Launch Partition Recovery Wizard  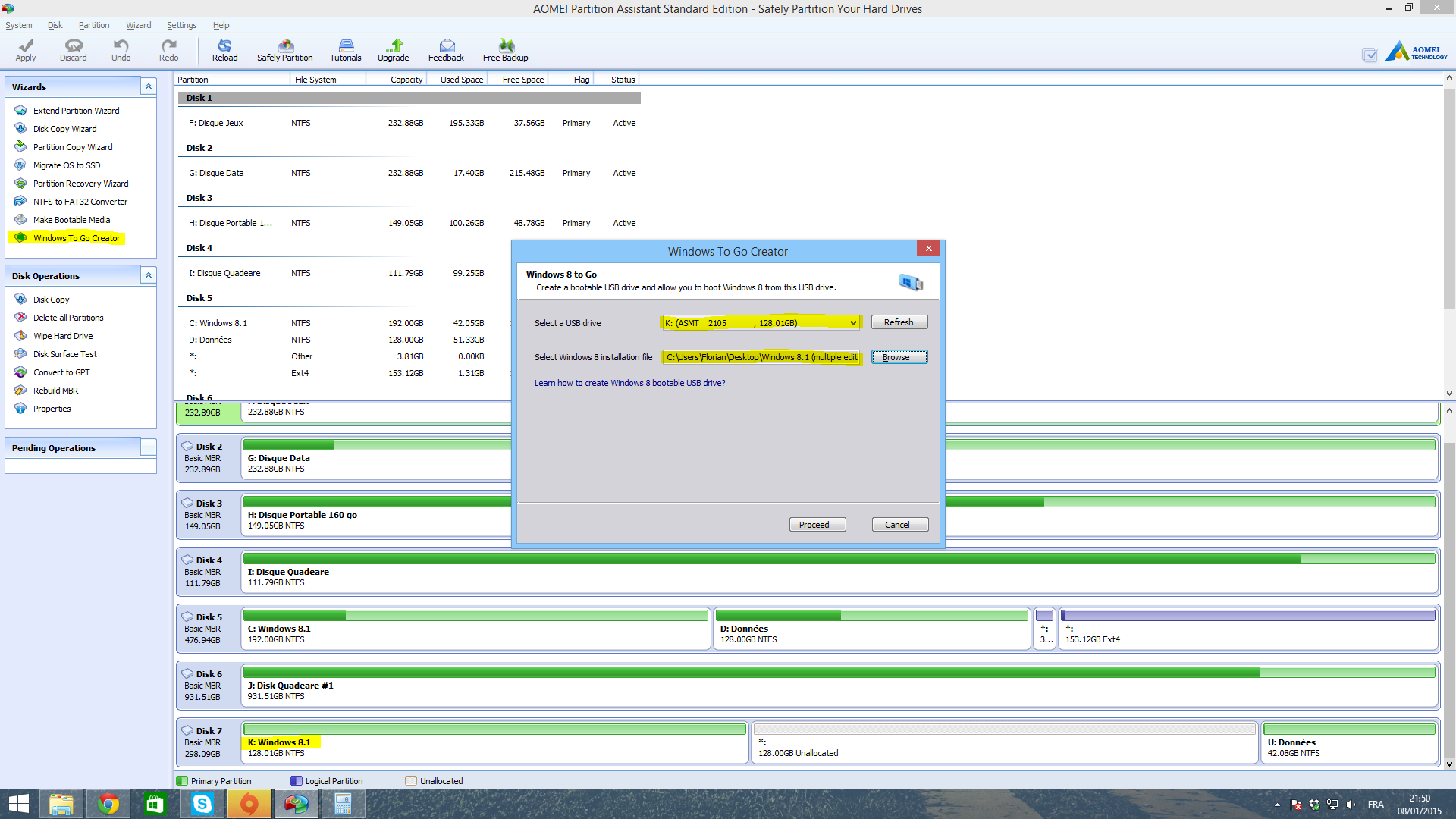click(80, 184)
